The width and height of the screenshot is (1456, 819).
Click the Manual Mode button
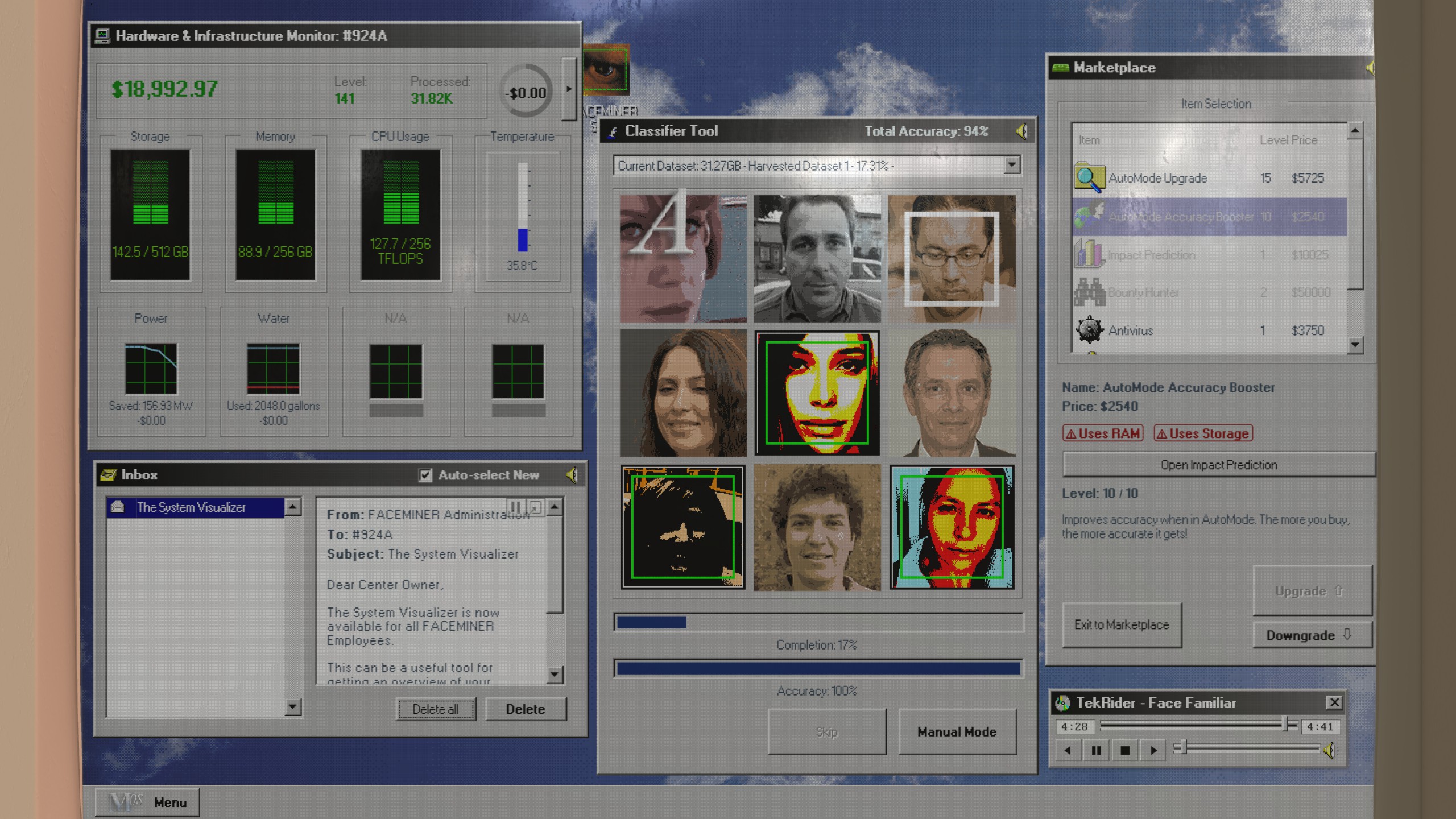pos(957,732)
